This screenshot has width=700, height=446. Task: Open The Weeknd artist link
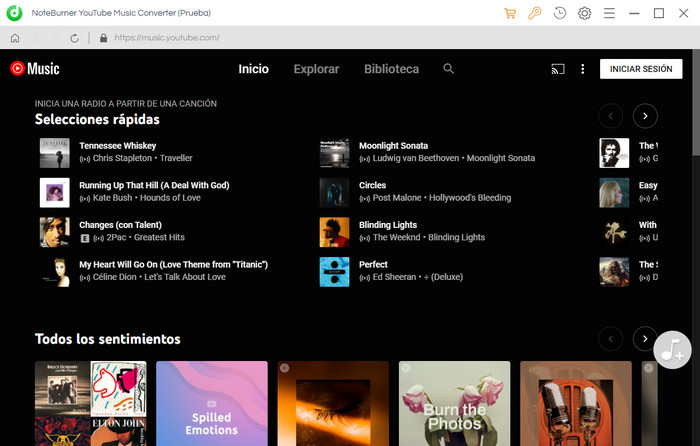[x=396, y=238]
